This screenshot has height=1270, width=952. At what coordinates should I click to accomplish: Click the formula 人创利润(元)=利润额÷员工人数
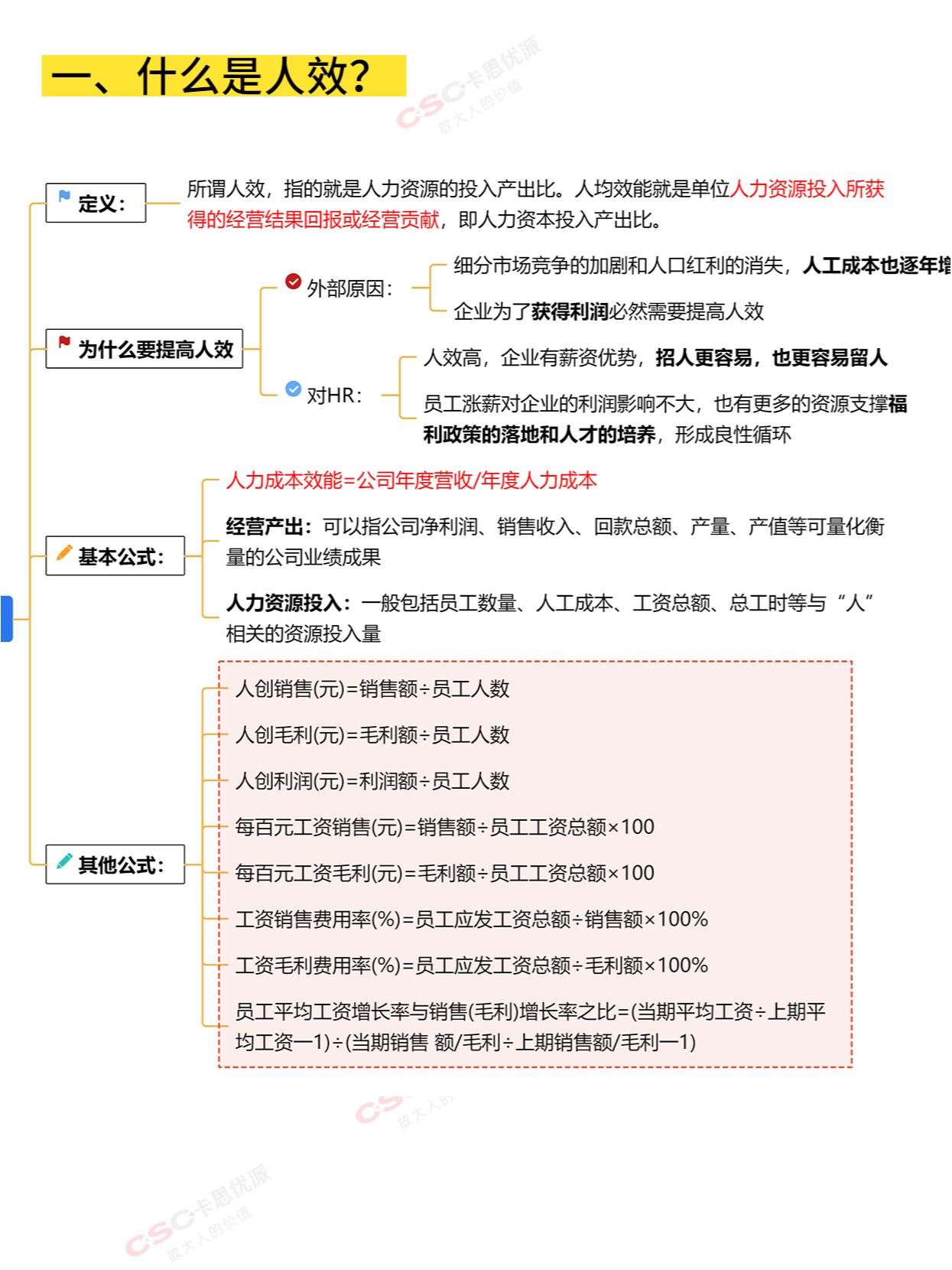(x=372, y=781)
